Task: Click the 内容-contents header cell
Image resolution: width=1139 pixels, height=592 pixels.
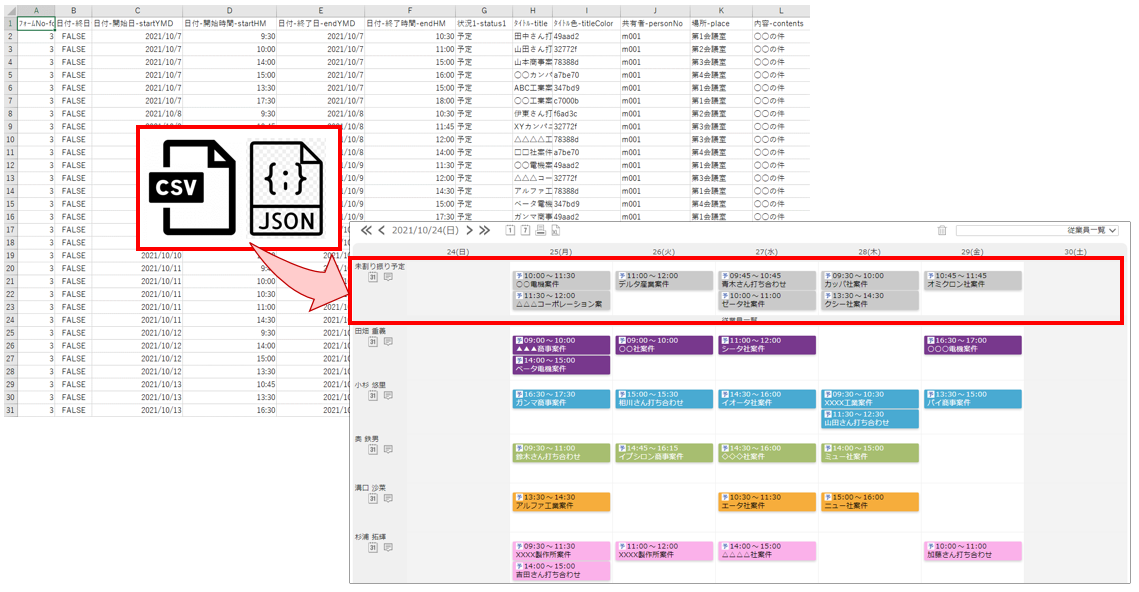Action: click(781, 23)
